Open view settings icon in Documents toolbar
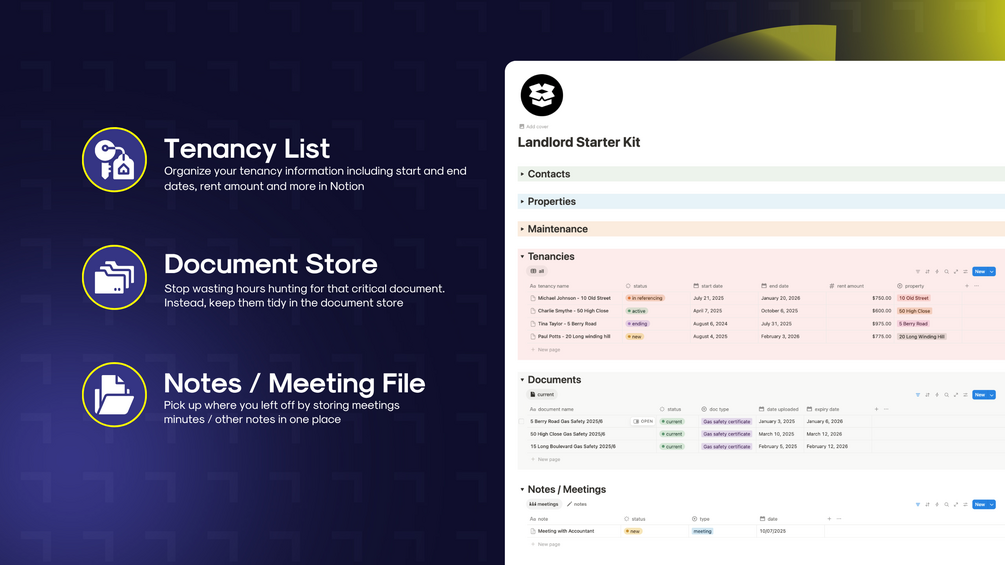Screen dimensions: 1005x565 pyautogui.click(x=965, y=395)
